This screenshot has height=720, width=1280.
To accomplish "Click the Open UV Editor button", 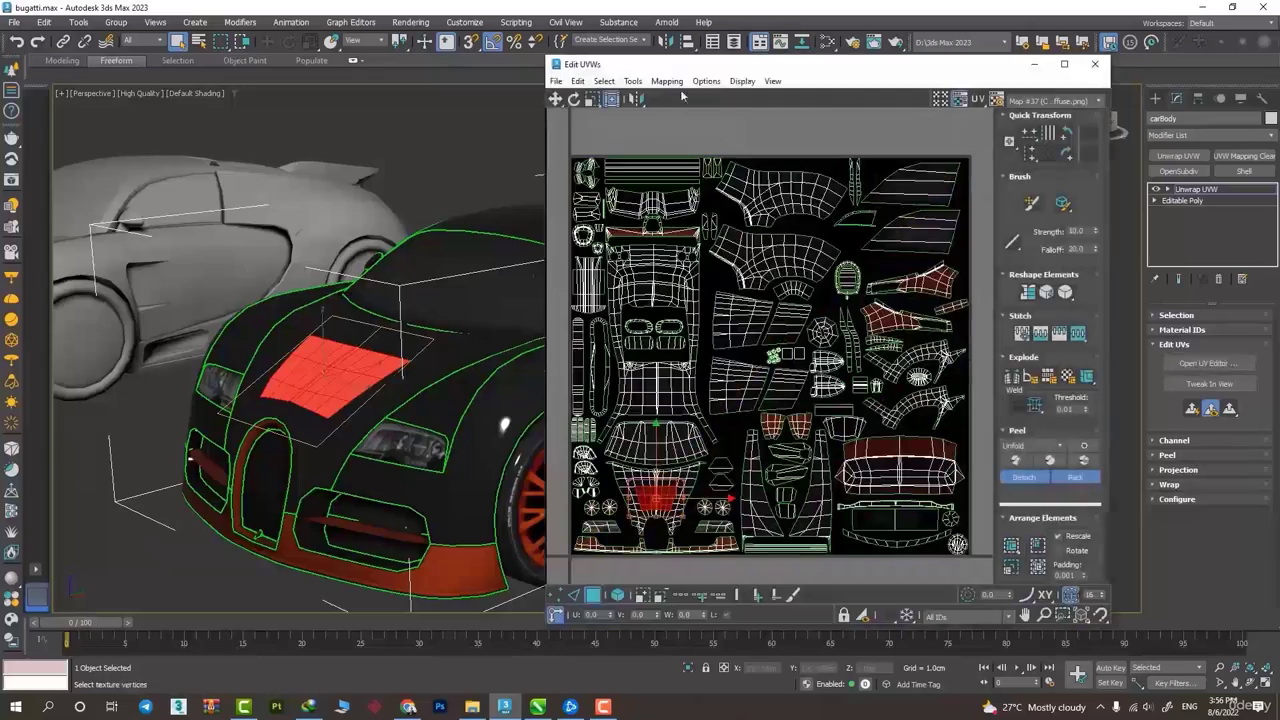I will (x=1209, y=364).
